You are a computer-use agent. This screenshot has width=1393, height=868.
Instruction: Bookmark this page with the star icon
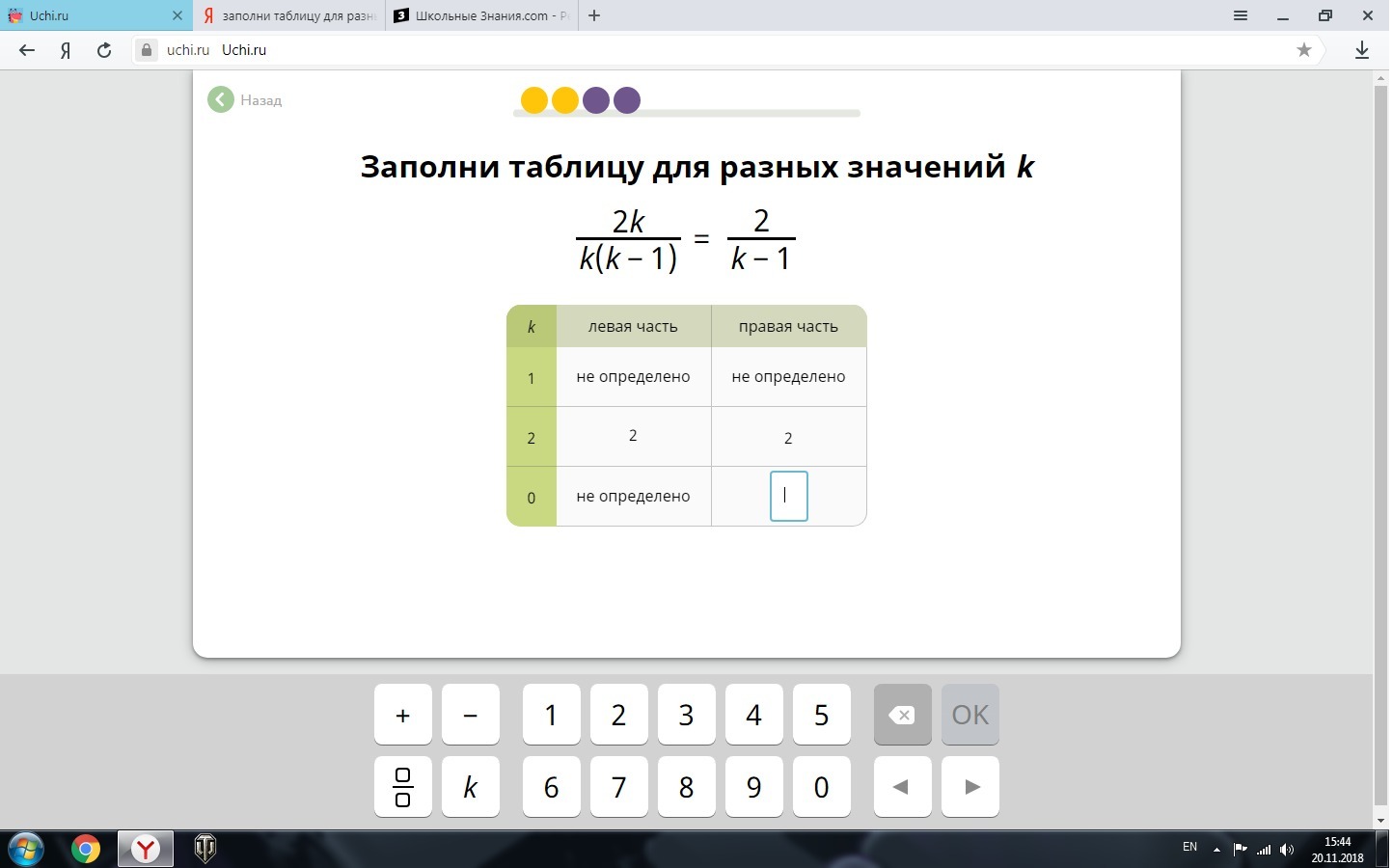1304,50
